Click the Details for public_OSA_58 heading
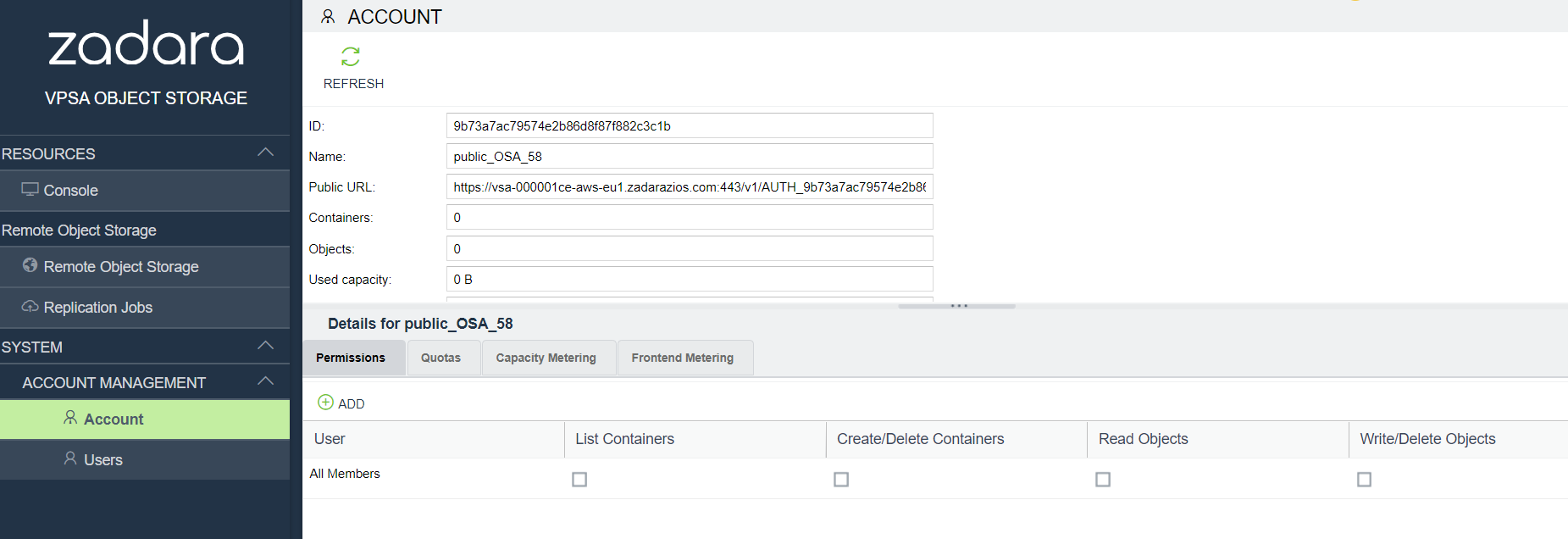Screen dimensions: 1568x539 click(420, 324)
